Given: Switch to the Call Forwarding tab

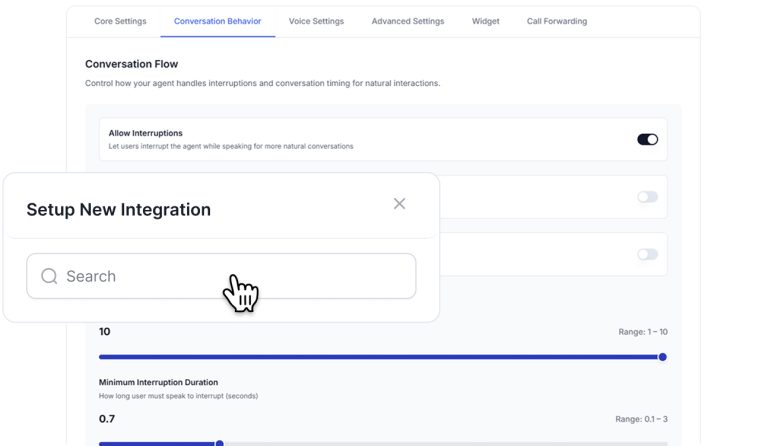Looking at the screenshot, I should click(x=557, y=21).
